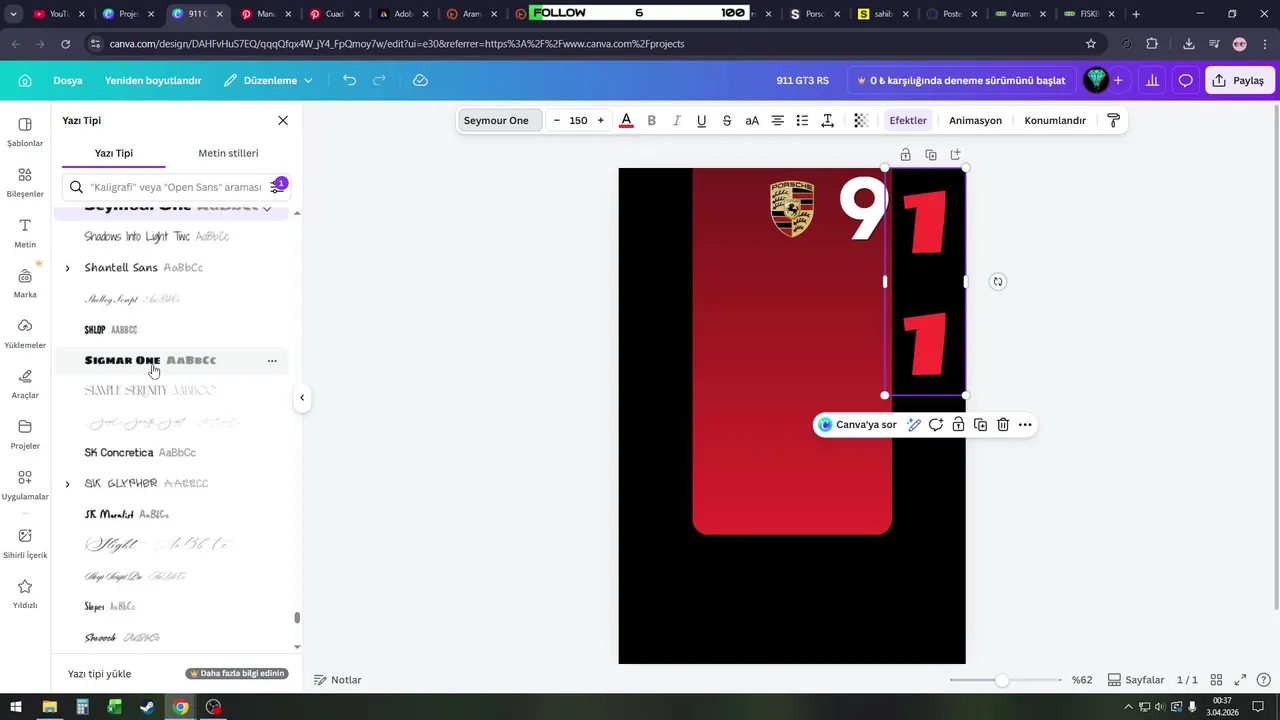The height and width of the screenshot is (720, 1280).
Task: Click the font size field 150
Action: pyautogui.click(x=578, y=120)
